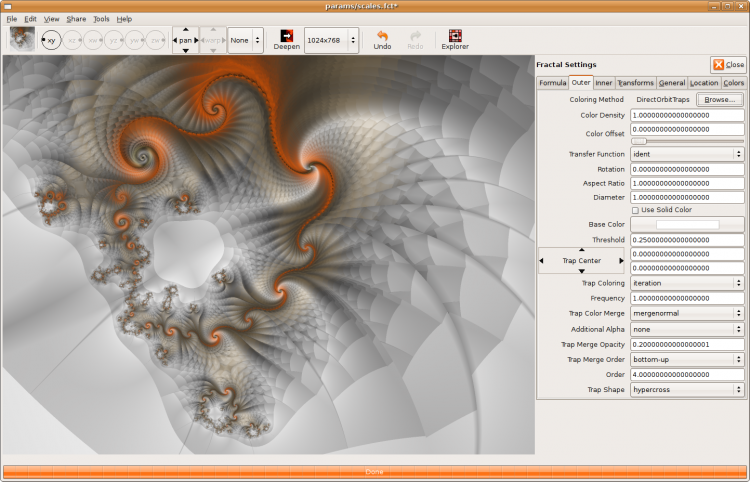Click Trap Center right arrow

pos(621,260)
